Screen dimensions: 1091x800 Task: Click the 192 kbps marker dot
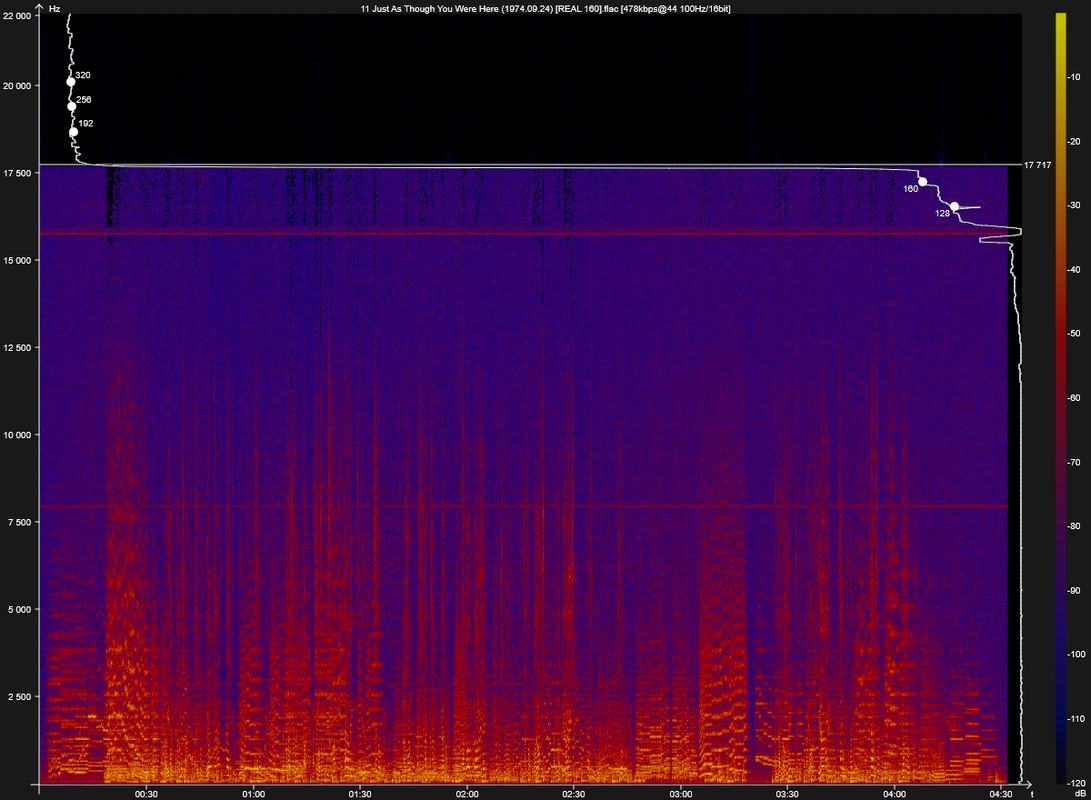[x=74, y=132]
